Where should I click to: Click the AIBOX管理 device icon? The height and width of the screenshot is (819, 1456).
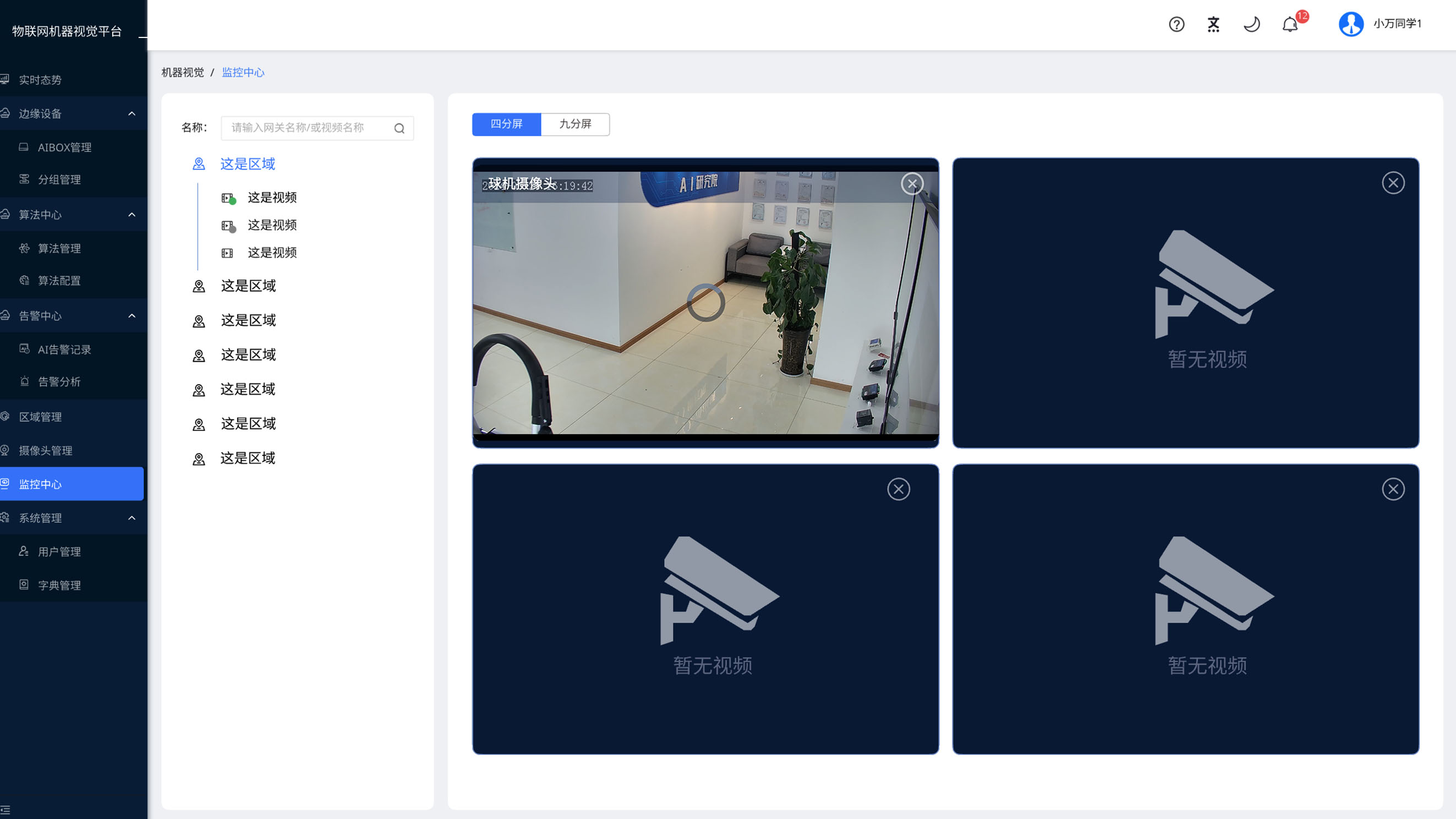tap(24, 147)
